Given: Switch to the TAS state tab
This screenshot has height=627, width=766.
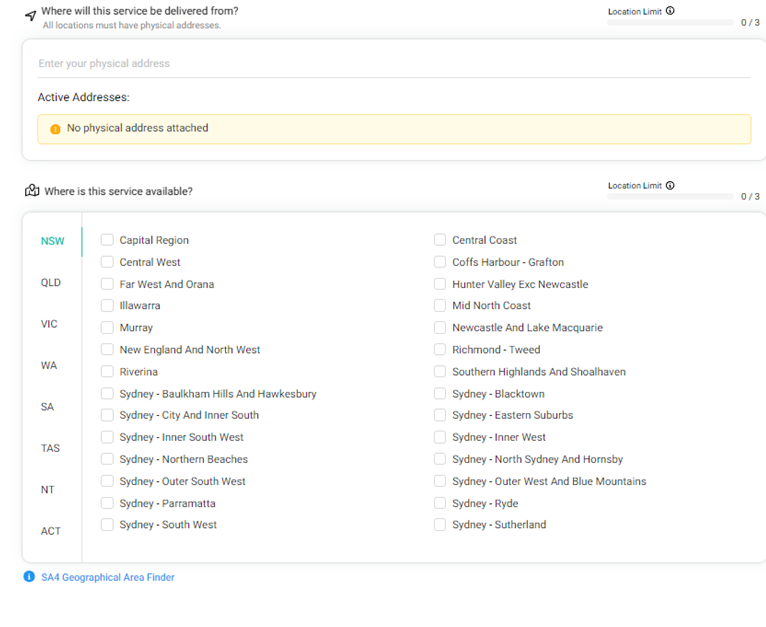Looking at the screenshot, I should (x=50, y=448).
